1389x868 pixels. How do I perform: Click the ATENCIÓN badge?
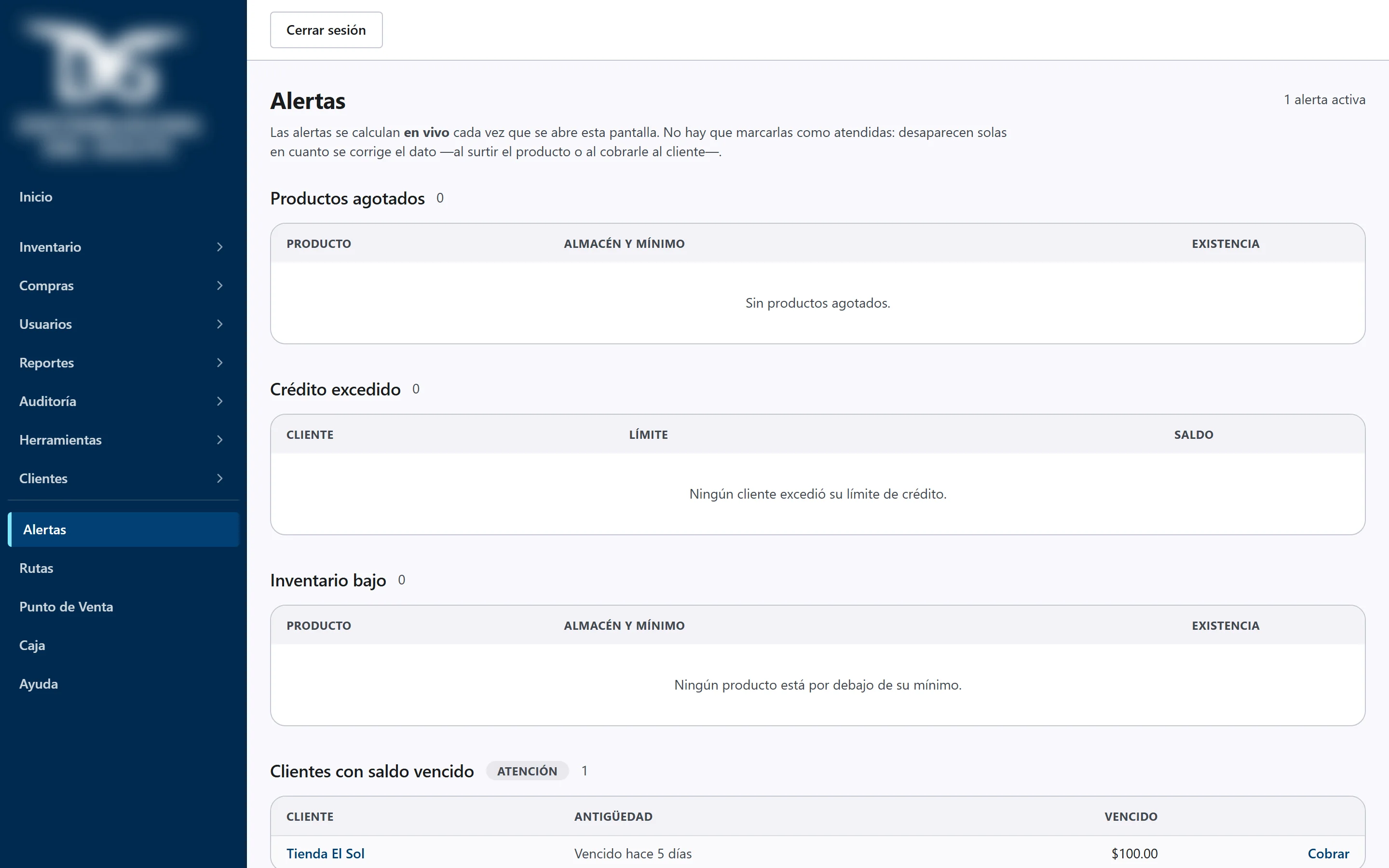(x=527, y=771)
